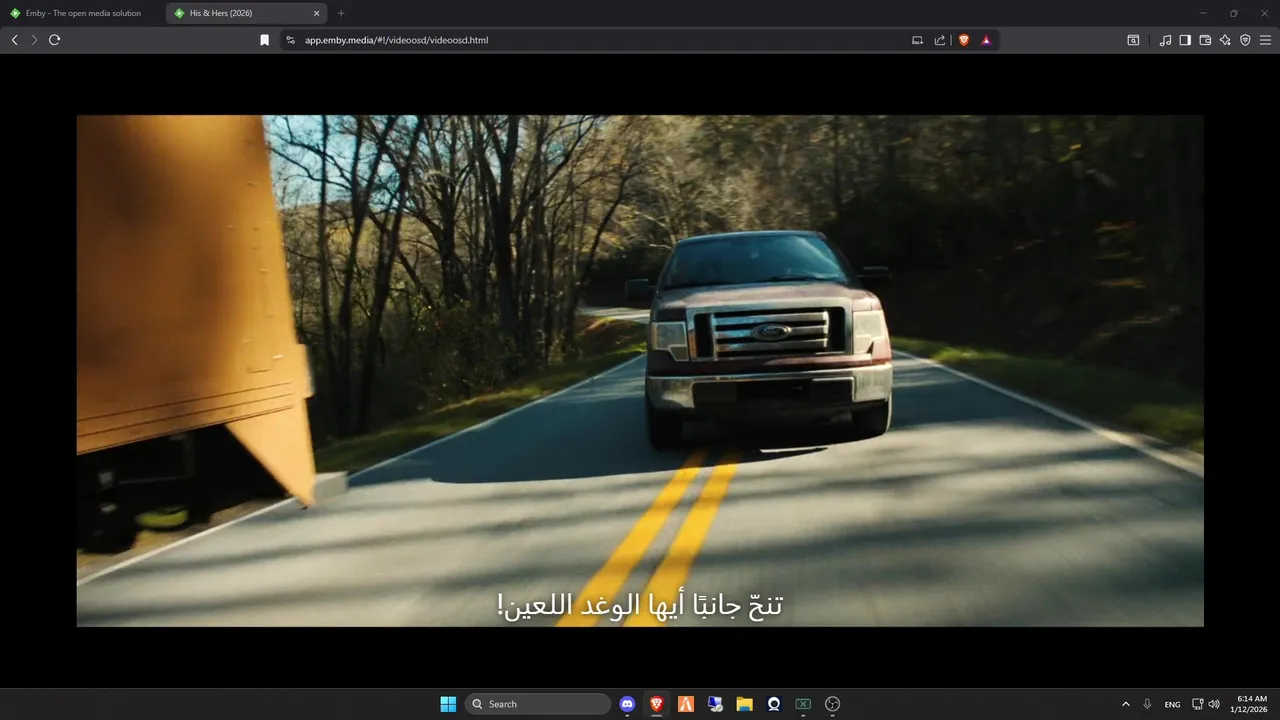The height and width of the screenshot is (720, 1280).
Task: Open Discord from the taskbar
Action: point(627,704)
